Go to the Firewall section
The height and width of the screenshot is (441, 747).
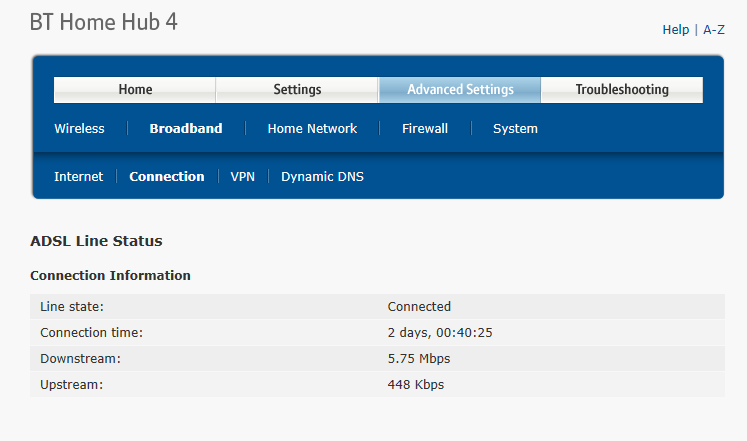click(x=424, y=129)
